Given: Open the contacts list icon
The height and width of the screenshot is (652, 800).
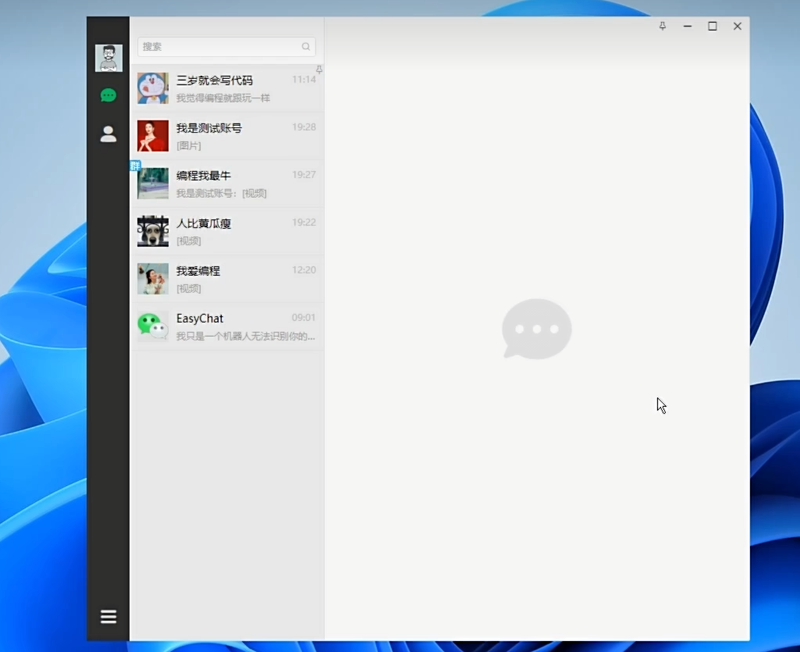Looking at the screenshot, I should tap(108, 134).
